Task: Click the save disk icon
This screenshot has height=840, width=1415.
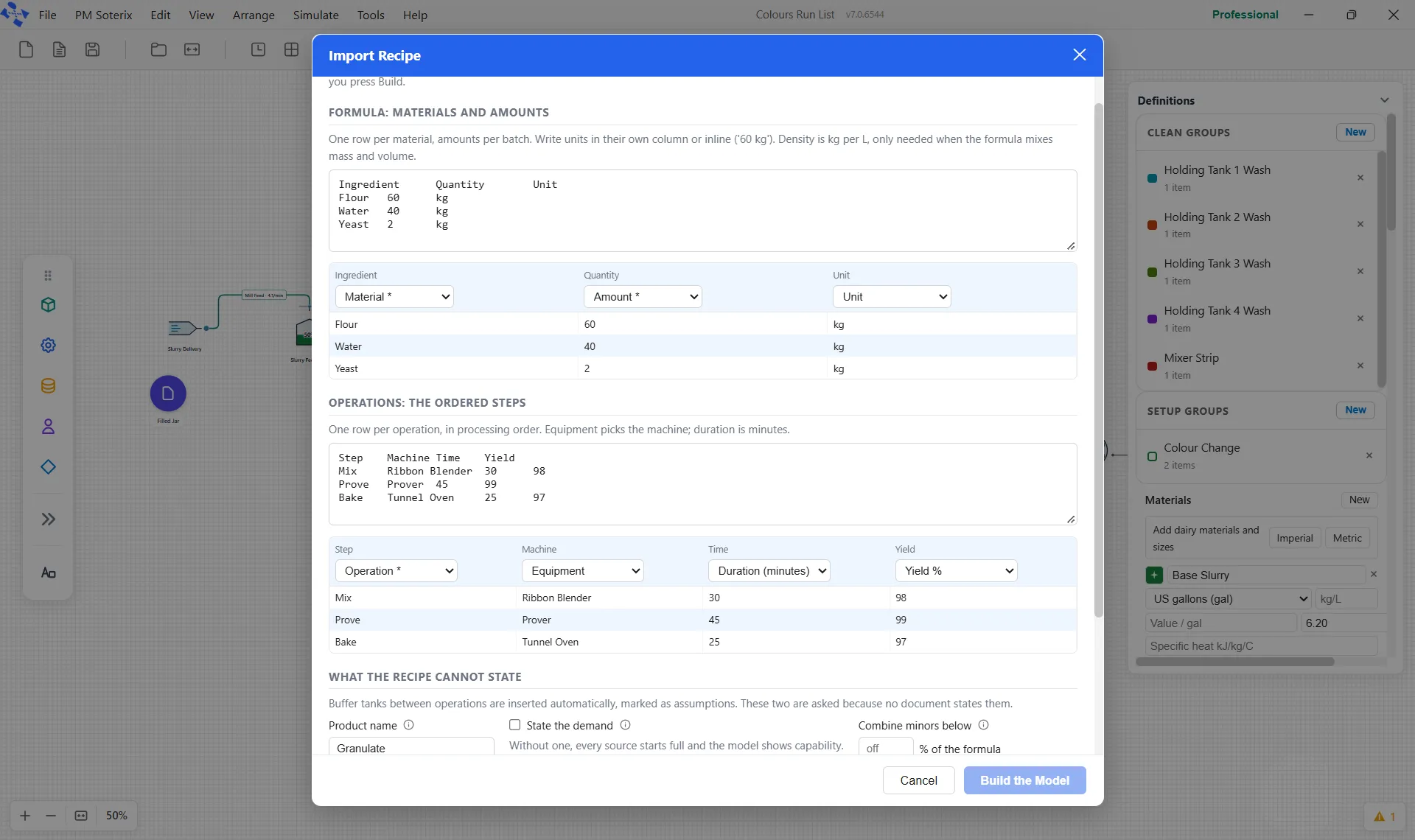Action: 92,49
